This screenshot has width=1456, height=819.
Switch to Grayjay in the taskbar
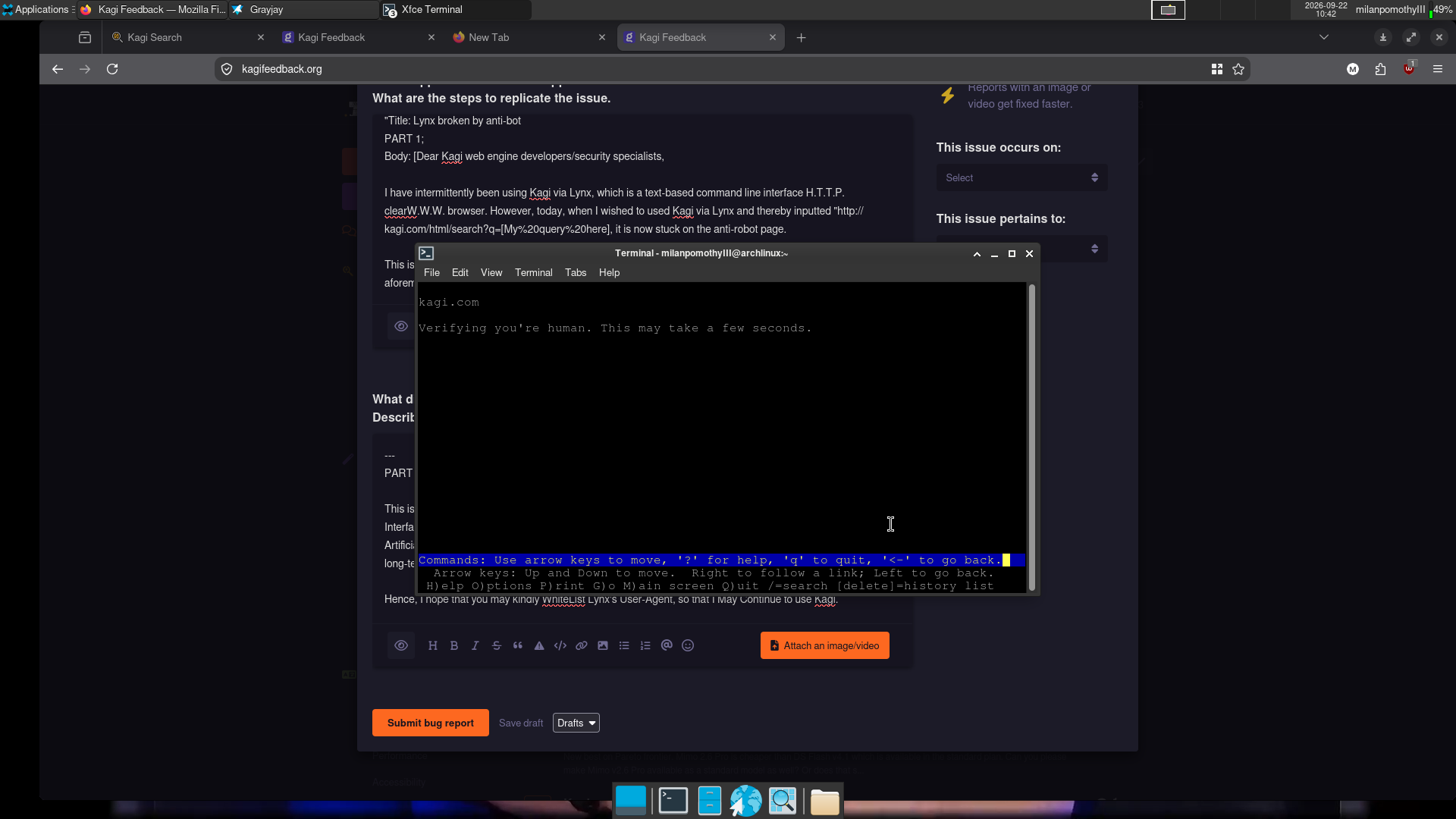[303, 10]
